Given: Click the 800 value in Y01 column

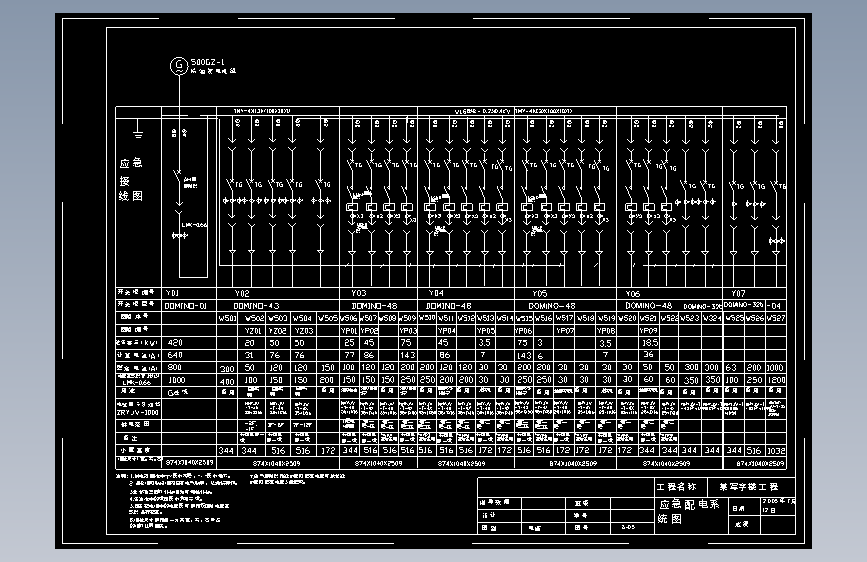Looking at the screenshot, I should coord(175,367).
